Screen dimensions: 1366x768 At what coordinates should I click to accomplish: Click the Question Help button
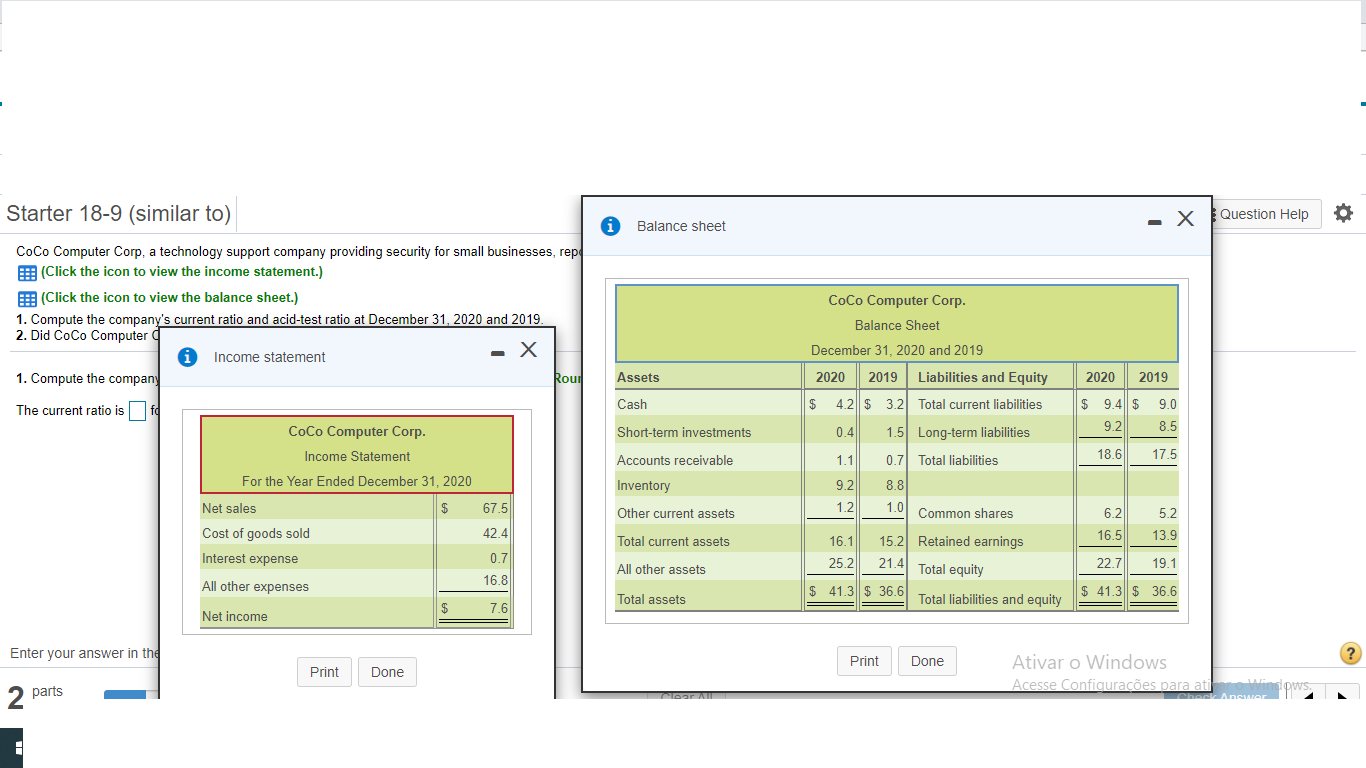pos(1264,214)
